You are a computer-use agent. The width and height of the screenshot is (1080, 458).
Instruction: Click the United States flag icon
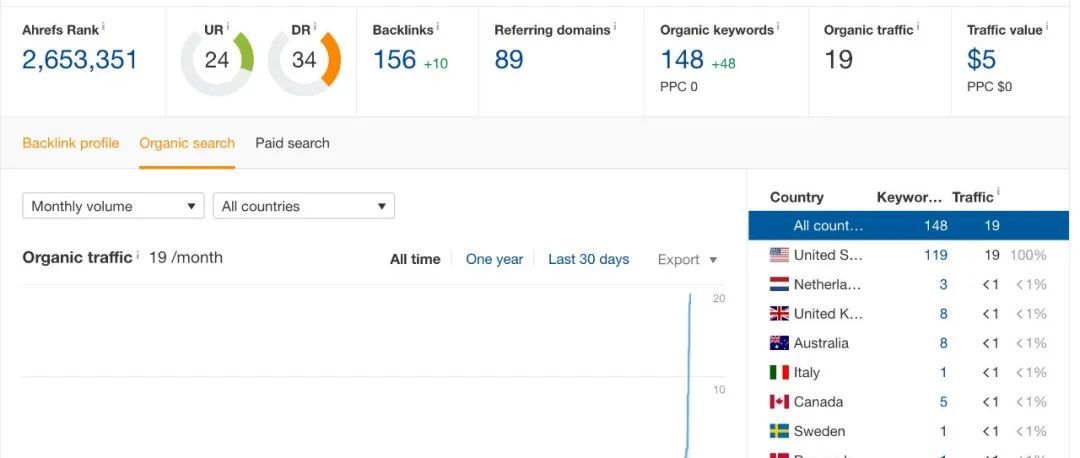click(x=779, y=255)
